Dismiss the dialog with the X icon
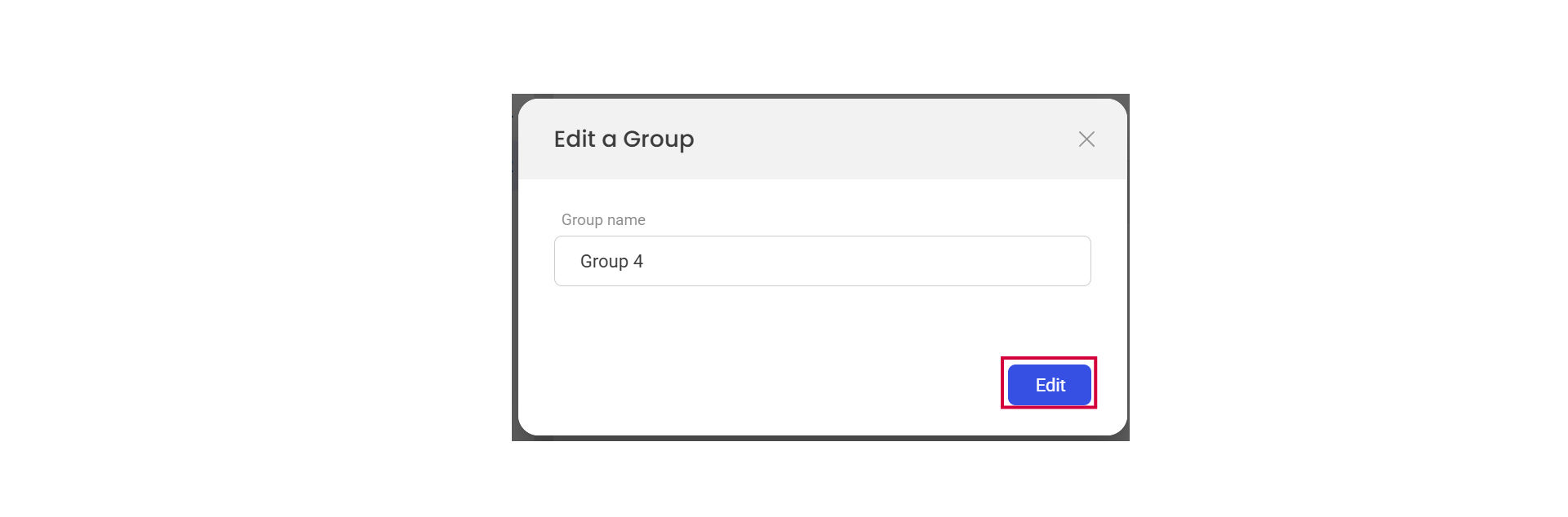Viewport: 1568px width, 517px height. pyautogui.click(x=1086, y=139)
